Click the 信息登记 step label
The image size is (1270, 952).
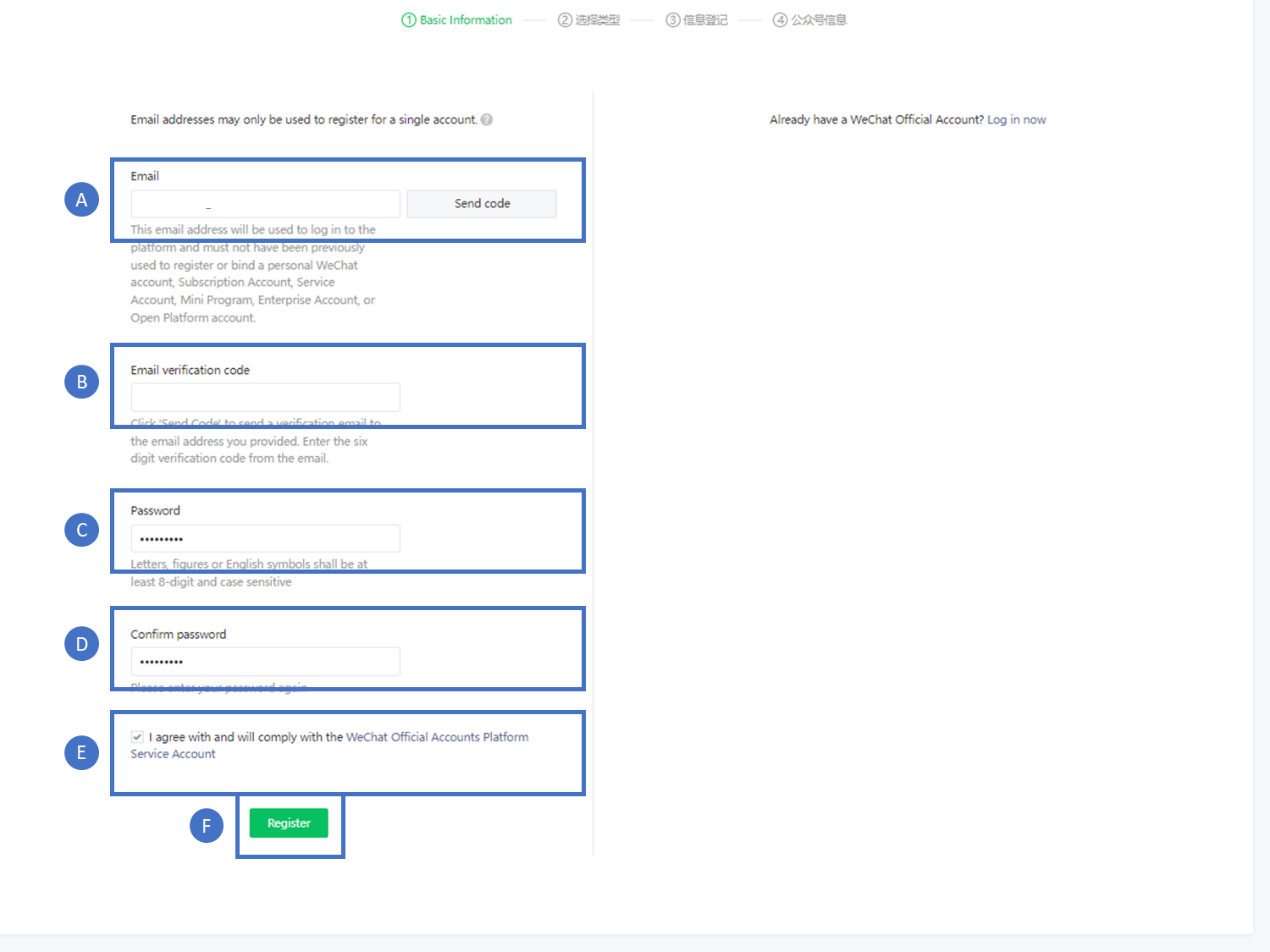pyautogui.click(x=704, y=19)
